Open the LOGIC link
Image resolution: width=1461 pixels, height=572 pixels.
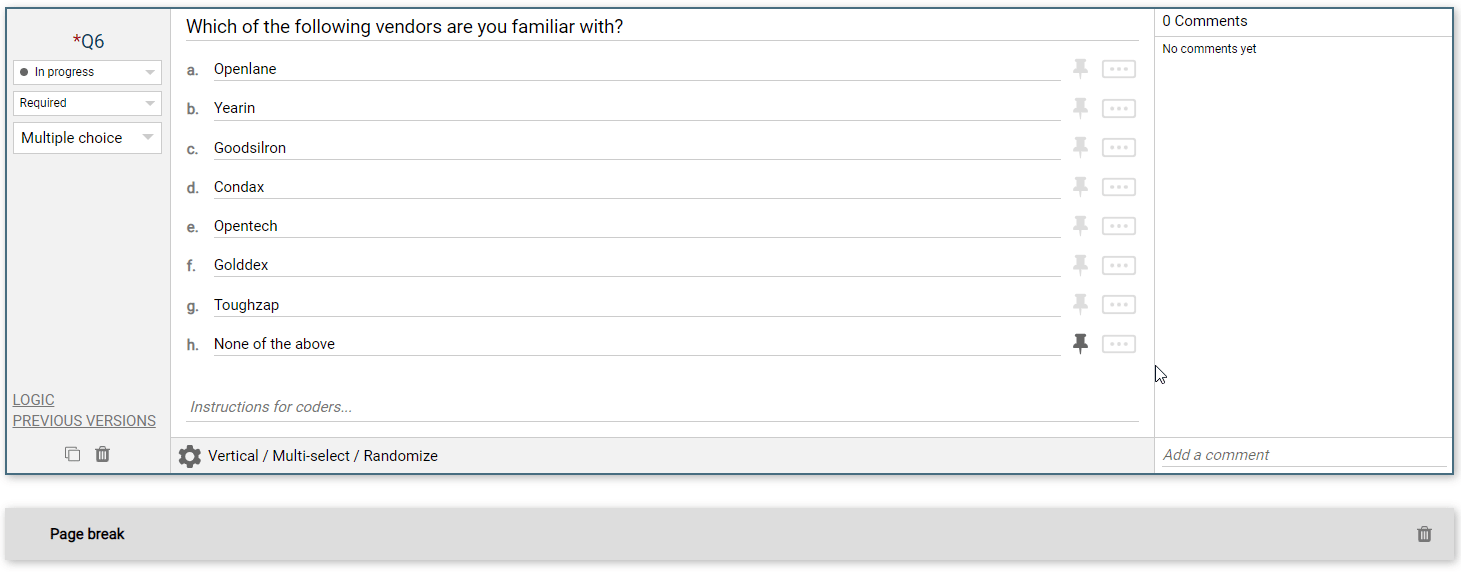click(x=34, y=400)
